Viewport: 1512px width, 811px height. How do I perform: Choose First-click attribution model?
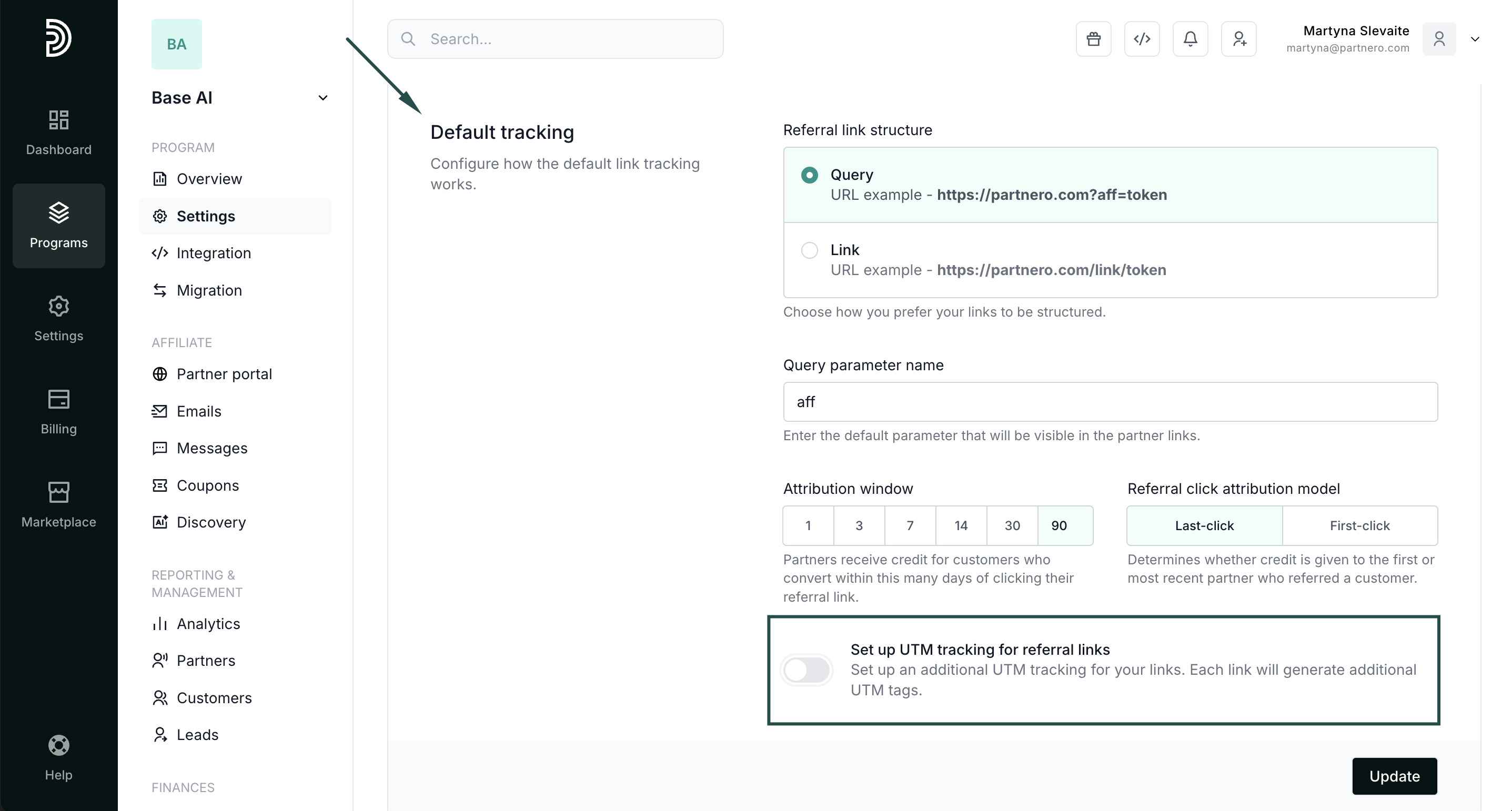pos(1359,526)
